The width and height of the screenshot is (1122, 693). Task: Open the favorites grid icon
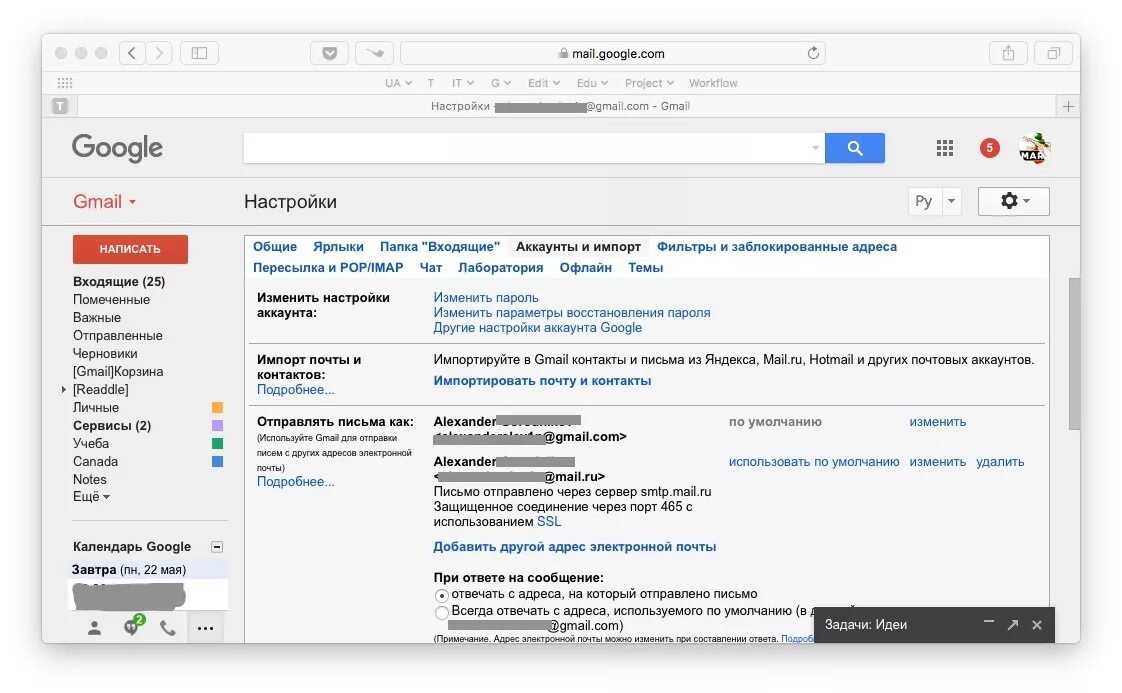(64, 83)
